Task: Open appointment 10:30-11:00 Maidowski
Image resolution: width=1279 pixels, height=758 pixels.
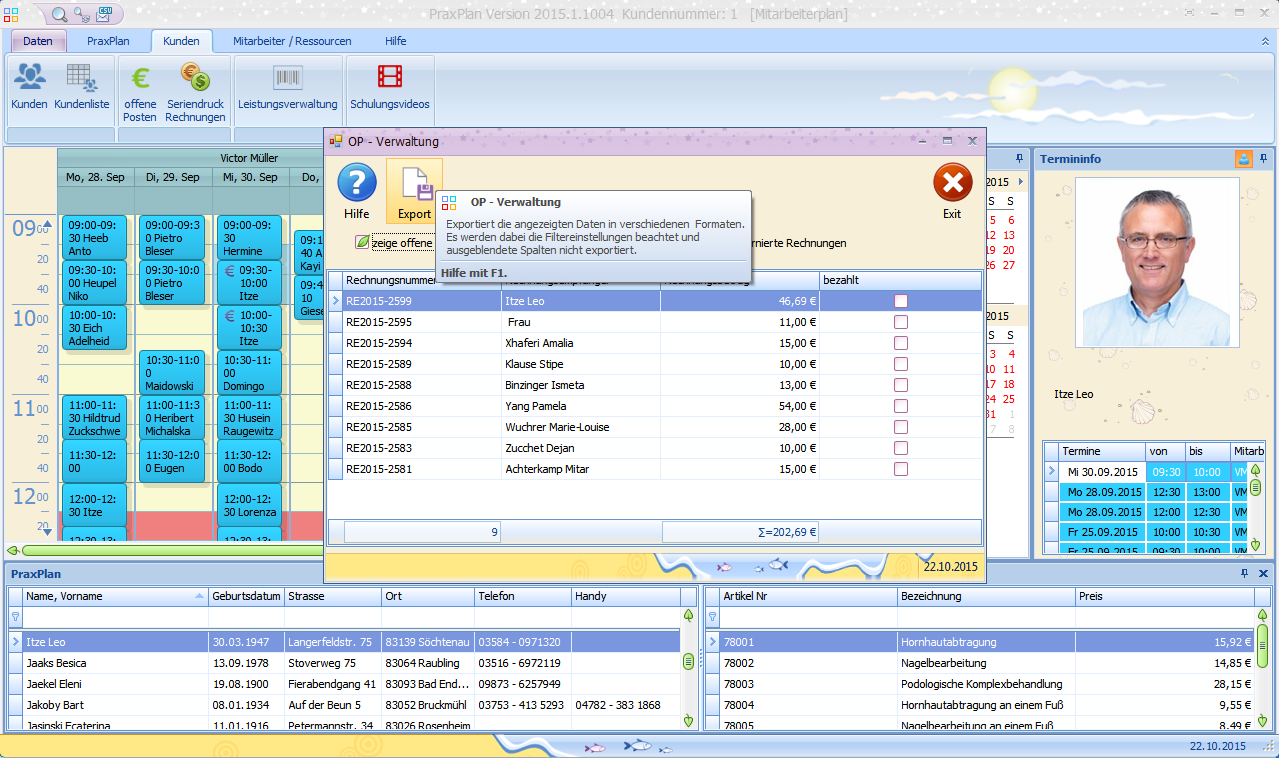Action: click(x=171, y=372)
